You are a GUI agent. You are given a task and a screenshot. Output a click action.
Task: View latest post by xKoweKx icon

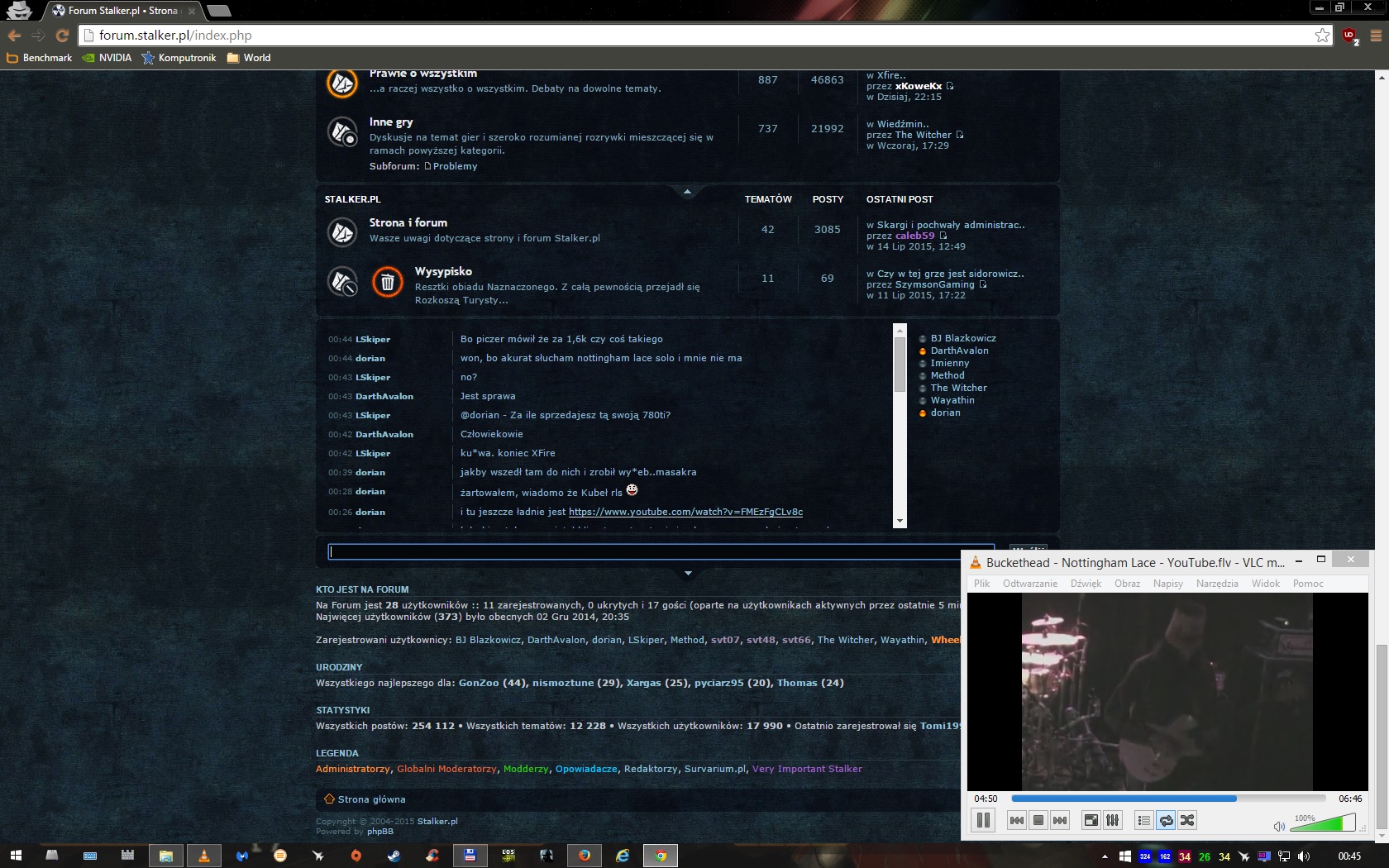point(950,86)
